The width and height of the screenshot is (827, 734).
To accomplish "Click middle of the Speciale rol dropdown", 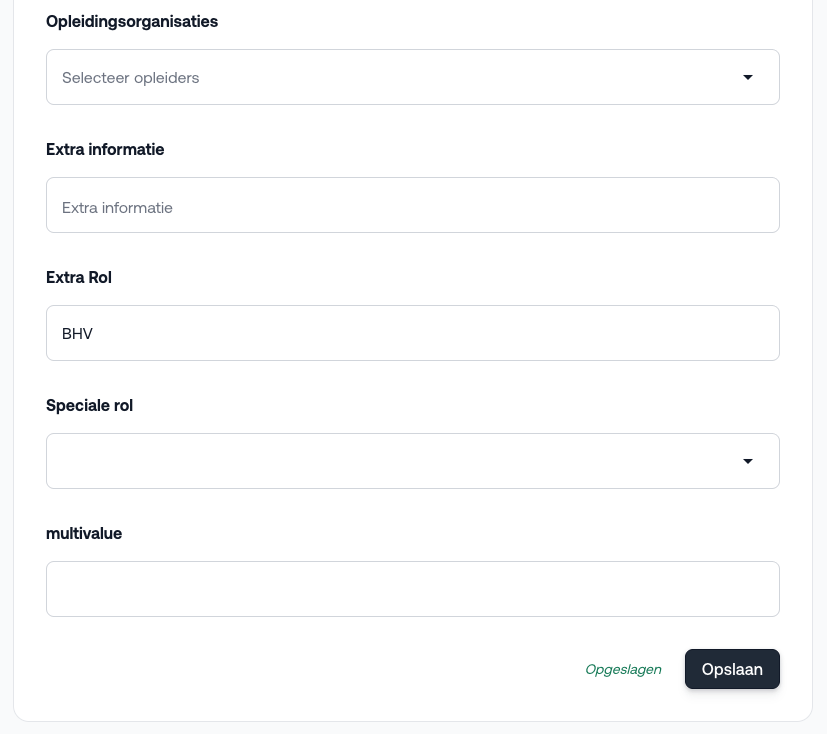I will [x=396, y=461].
